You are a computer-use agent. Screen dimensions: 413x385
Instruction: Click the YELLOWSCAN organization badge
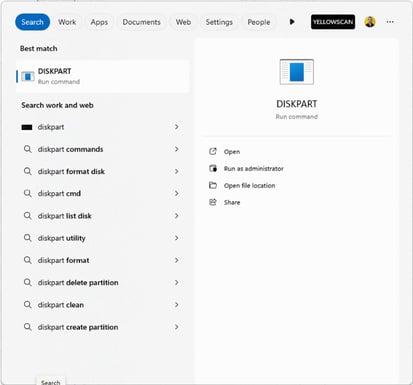point(333,22)
